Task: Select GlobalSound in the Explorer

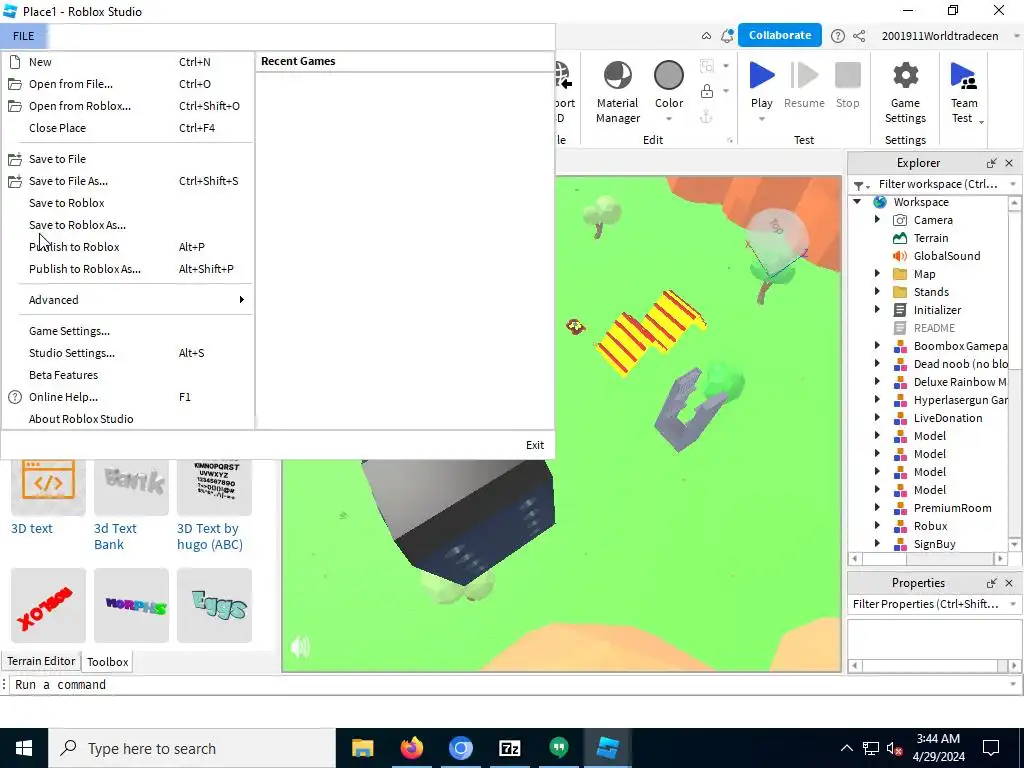Action: click(946, 256)
